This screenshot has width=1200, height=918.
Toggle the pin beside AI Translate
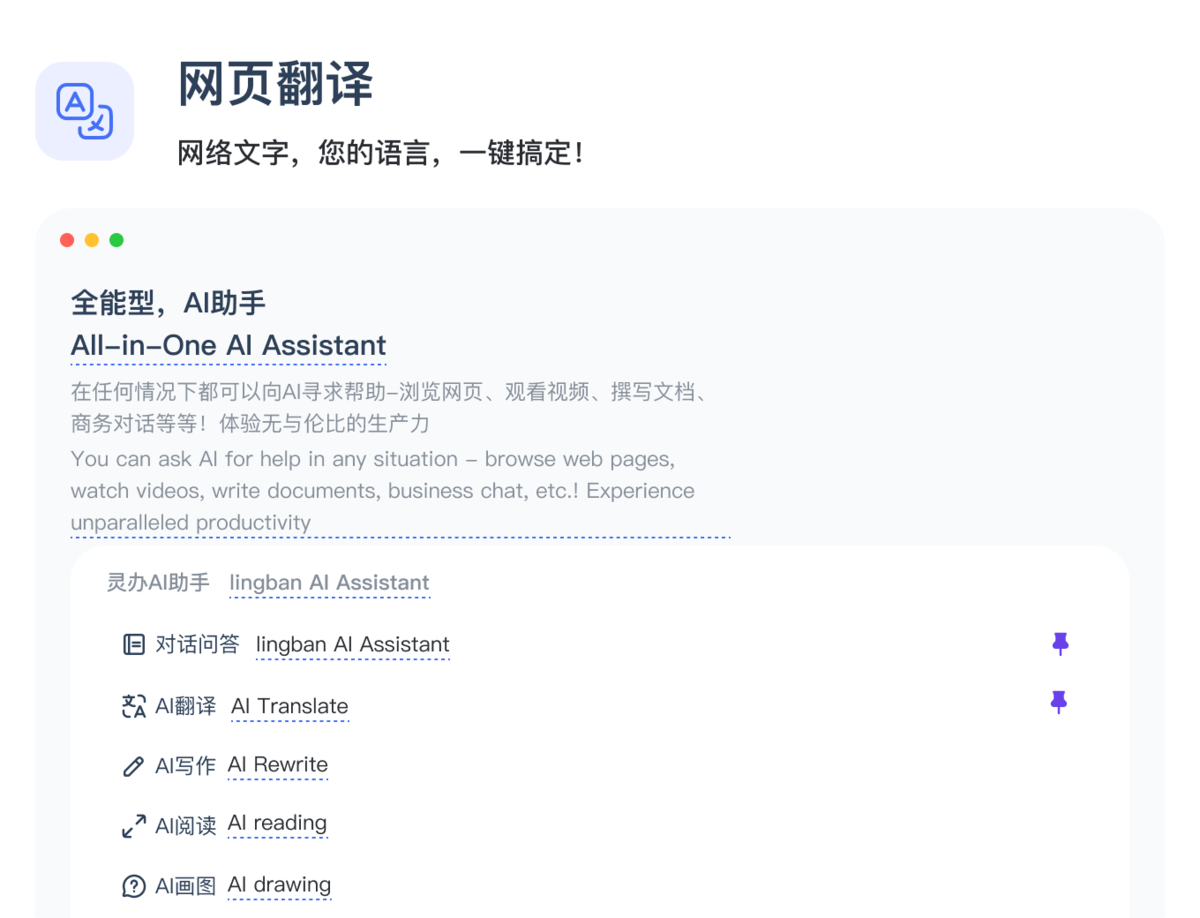tap(1057, 703)
